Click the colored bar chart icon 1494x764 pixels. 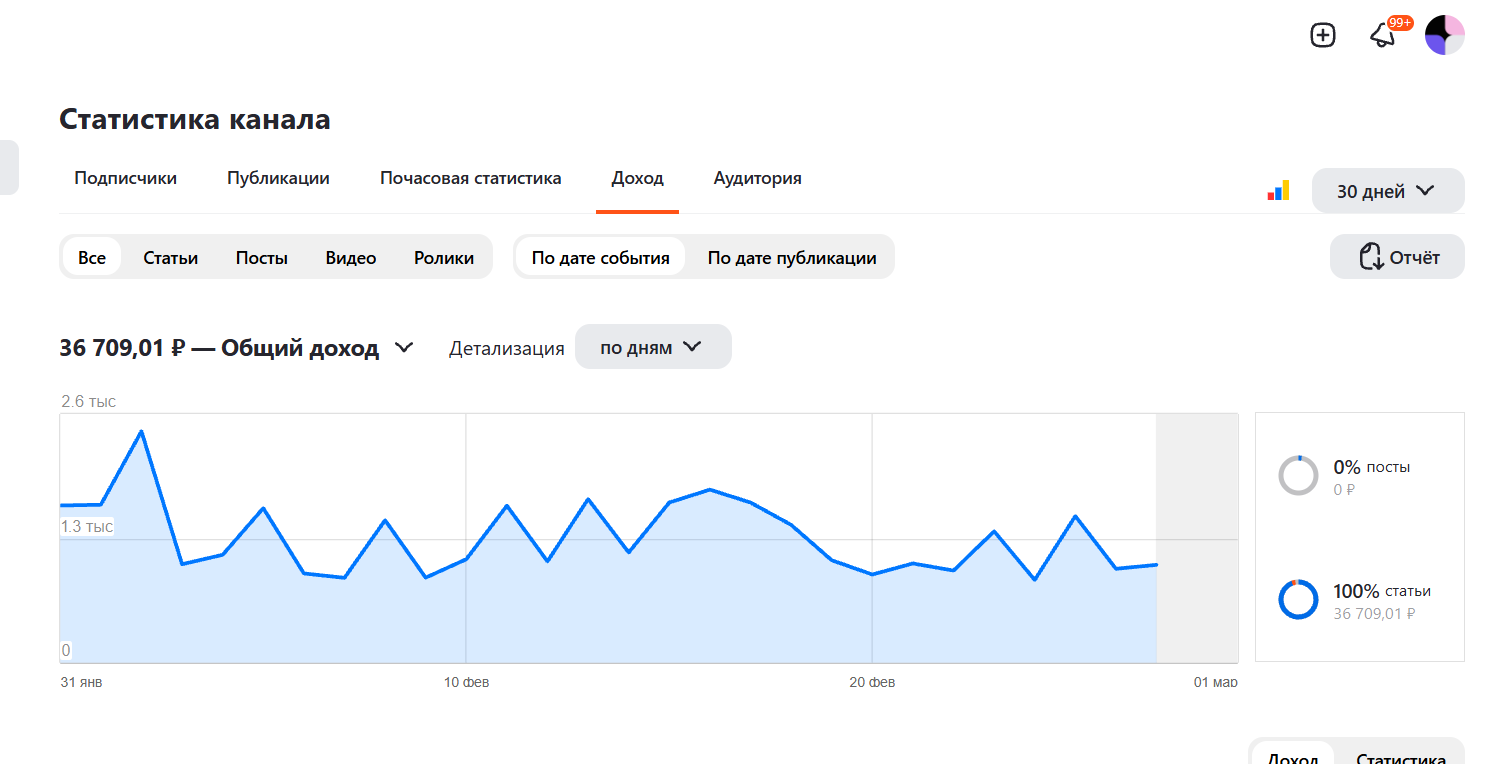click(x=1278, y=191)
